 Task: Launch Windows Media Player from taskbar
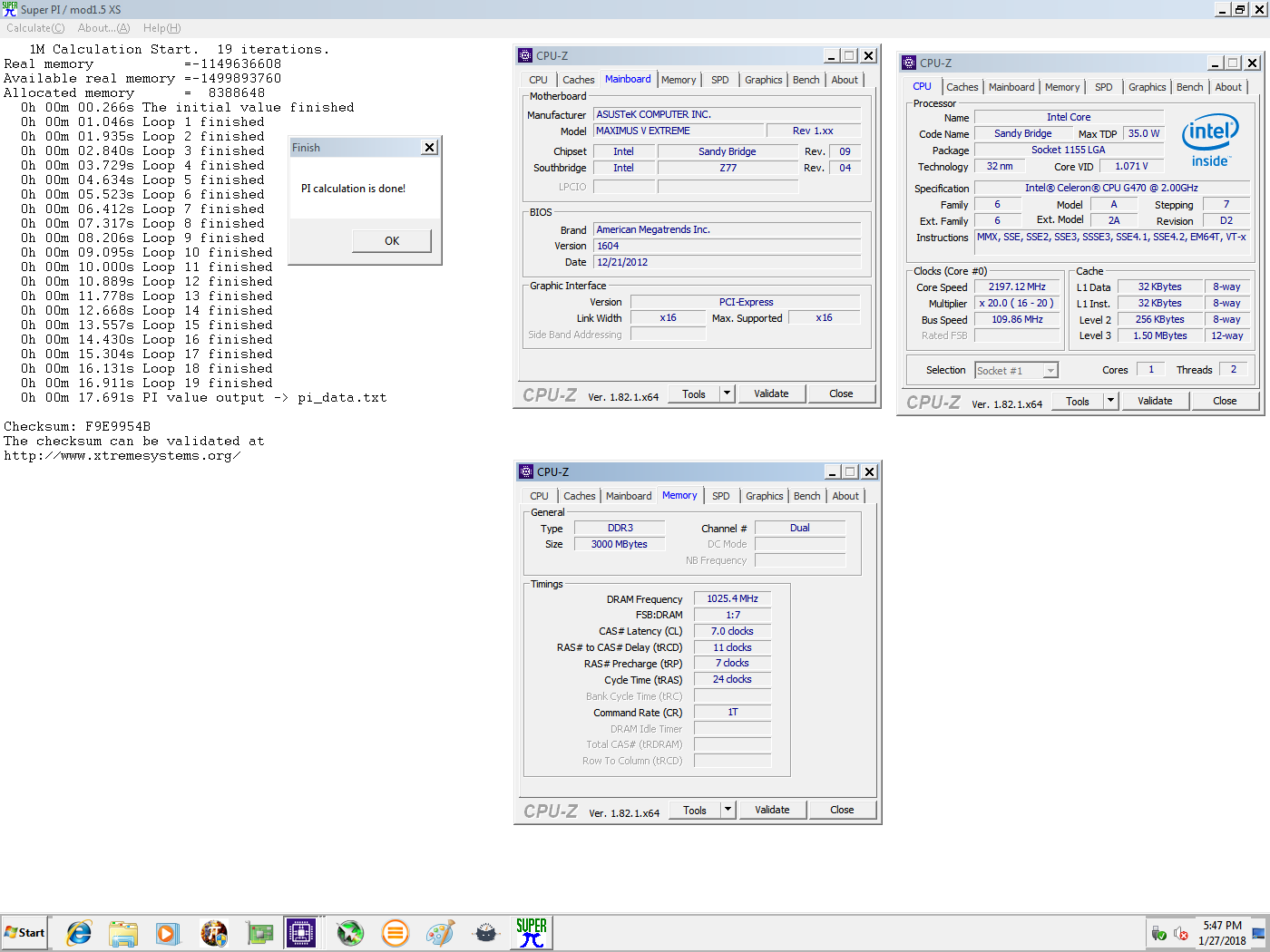coord(168,933)
